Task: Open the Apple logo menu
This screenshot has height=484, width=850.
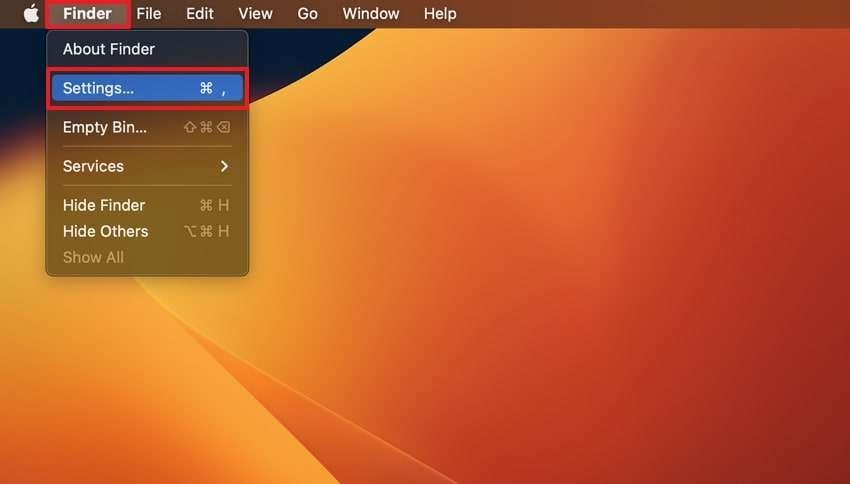Action: (x=31, y=14)
